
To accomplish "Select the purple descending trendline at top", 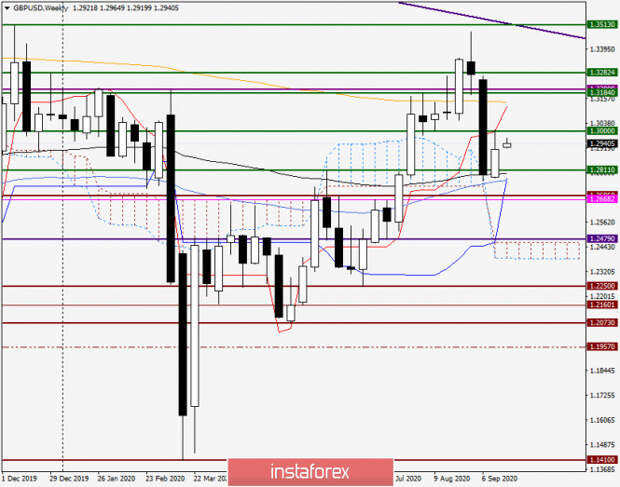I will point(492,21).
